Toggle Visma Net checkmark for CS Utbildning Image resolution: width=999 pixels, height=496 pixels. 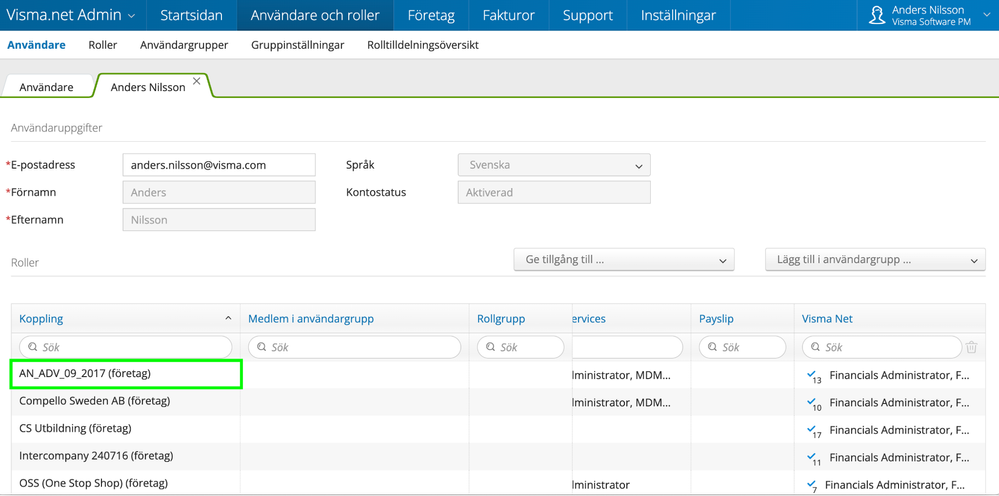pos(812,429)
